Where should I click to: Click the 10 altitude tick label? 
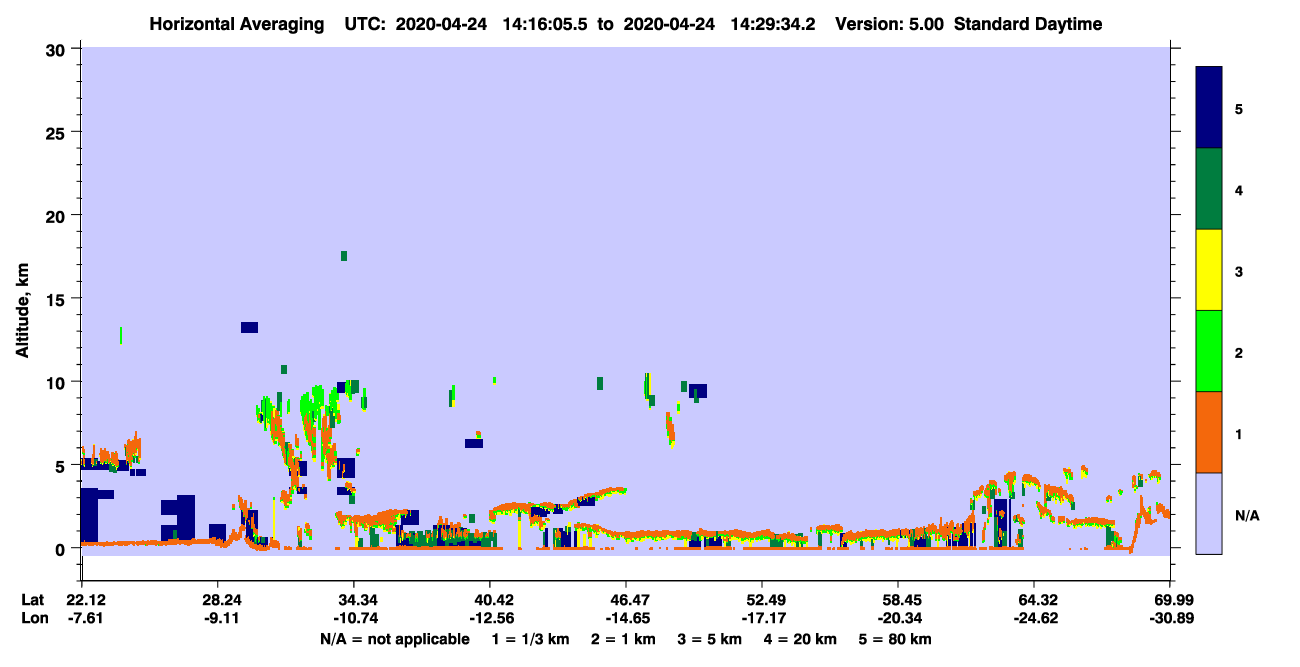click(58, 382)
